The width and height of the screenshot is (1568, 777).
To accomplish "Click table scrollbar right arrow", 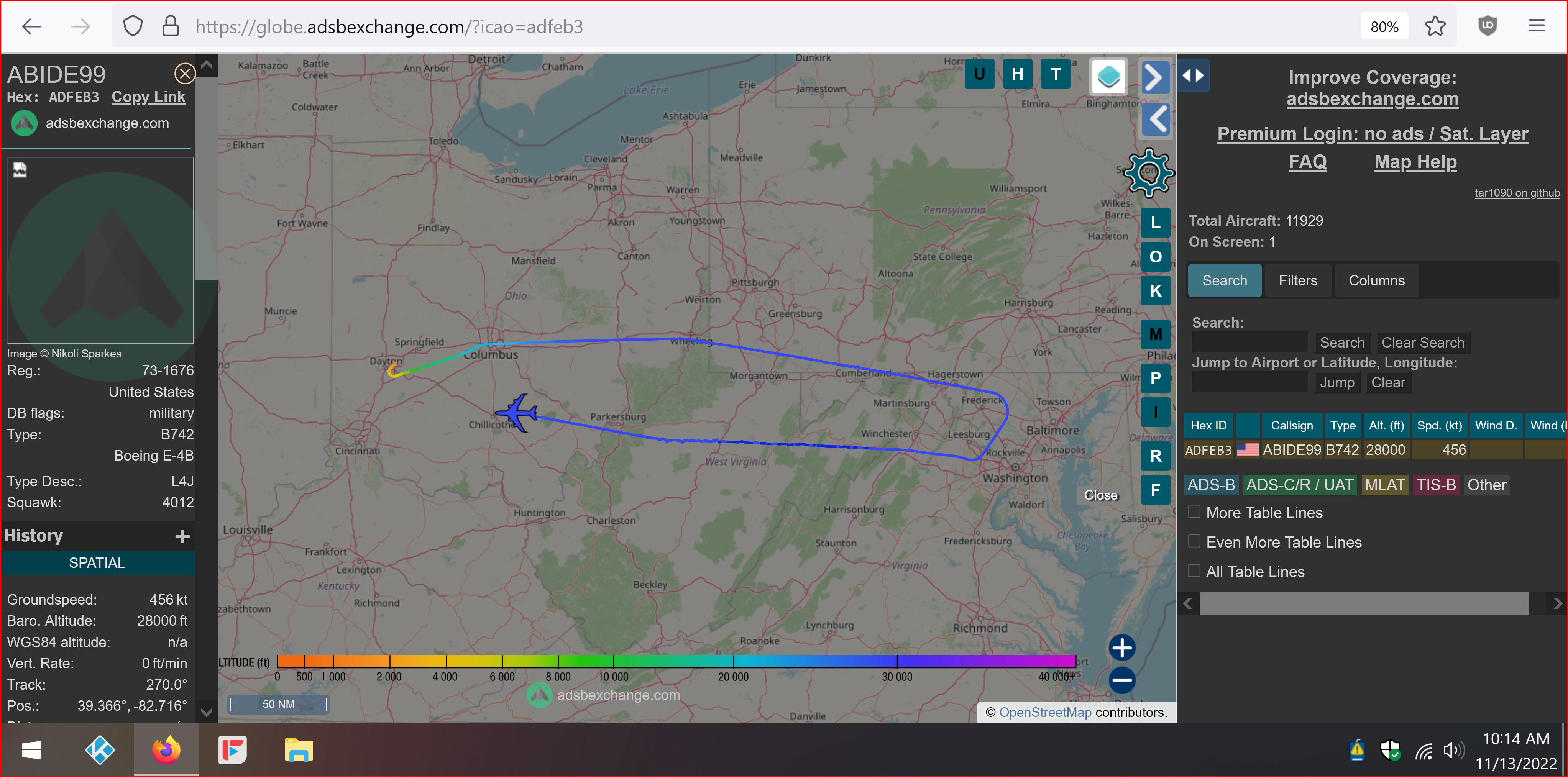I will [1557, 603].
